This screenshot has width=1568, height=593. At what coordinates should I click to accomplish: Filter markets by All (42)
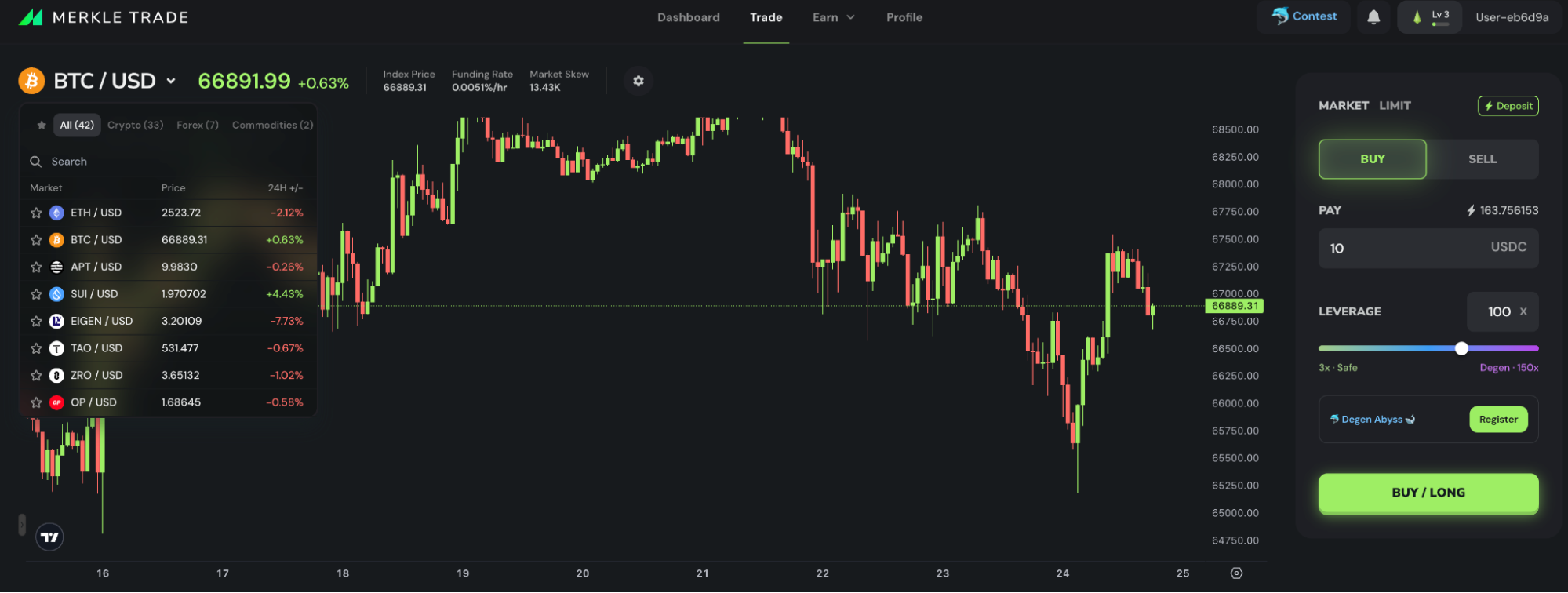click(77, 125)
